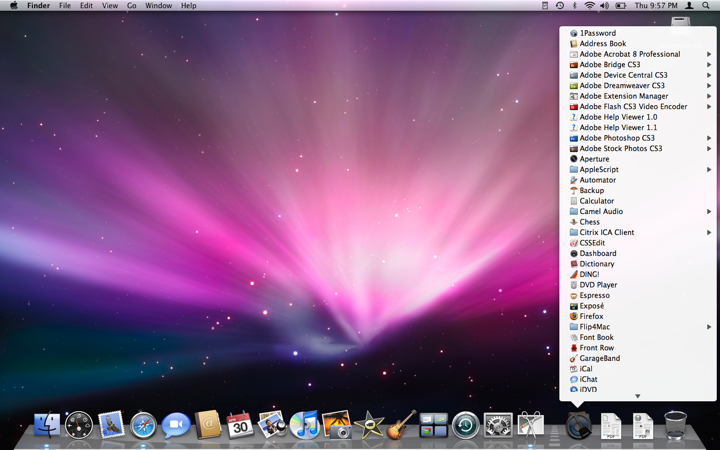Open Finder from the Dock
Image resolution: width=720 pixels, height=450 pixels.
47,425
